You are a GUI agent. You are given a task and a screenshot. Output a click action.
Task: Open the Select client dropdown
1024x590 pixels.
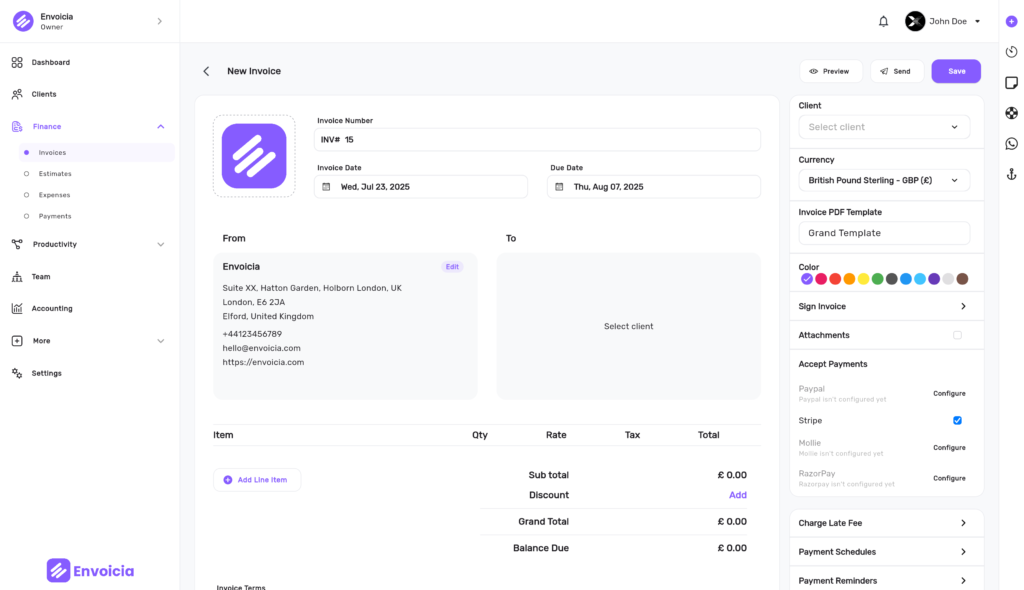pos(884,127)
